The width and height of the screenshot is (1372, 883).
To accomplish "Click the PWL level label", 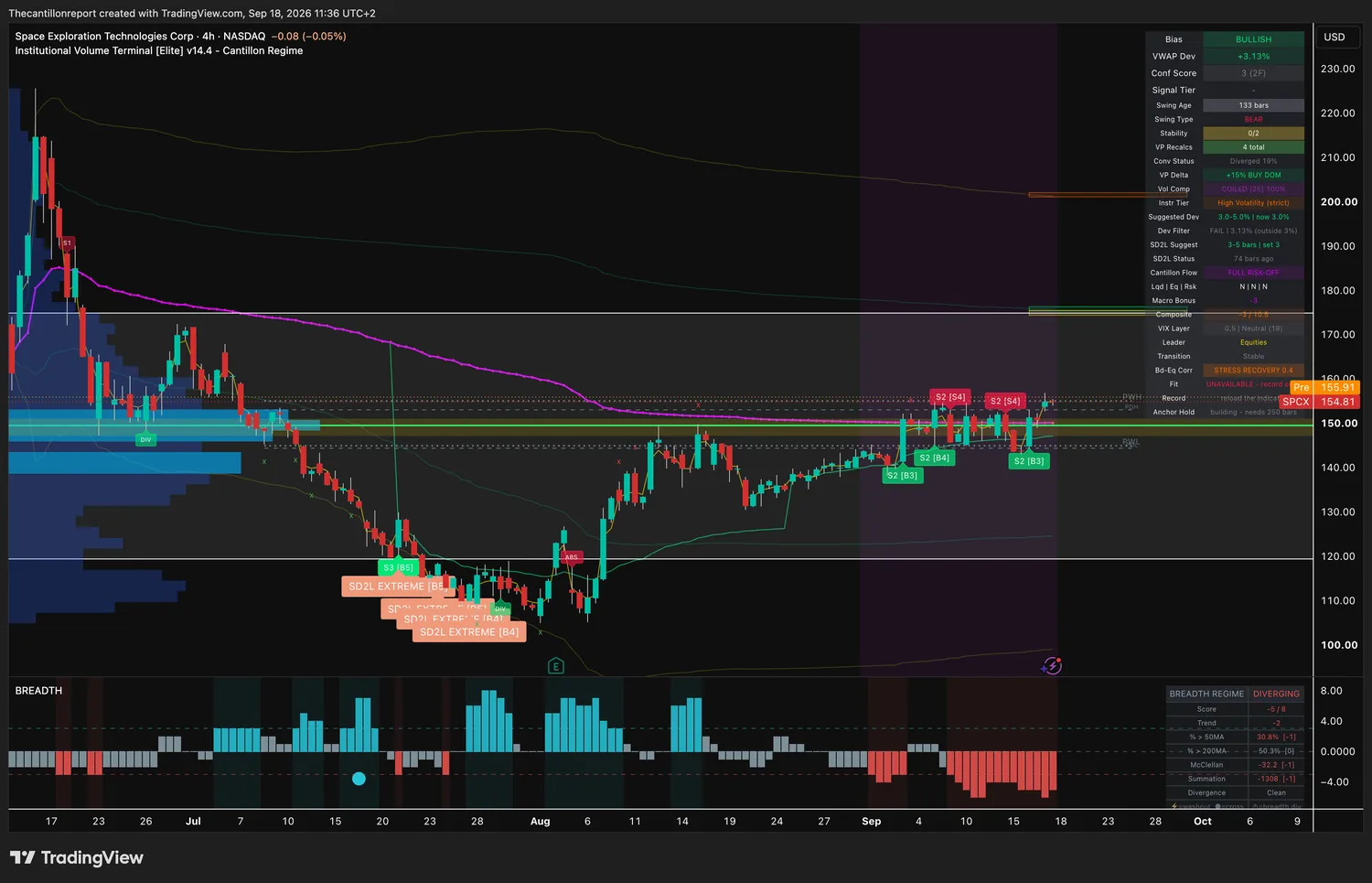I will [x=1131, y=442].
